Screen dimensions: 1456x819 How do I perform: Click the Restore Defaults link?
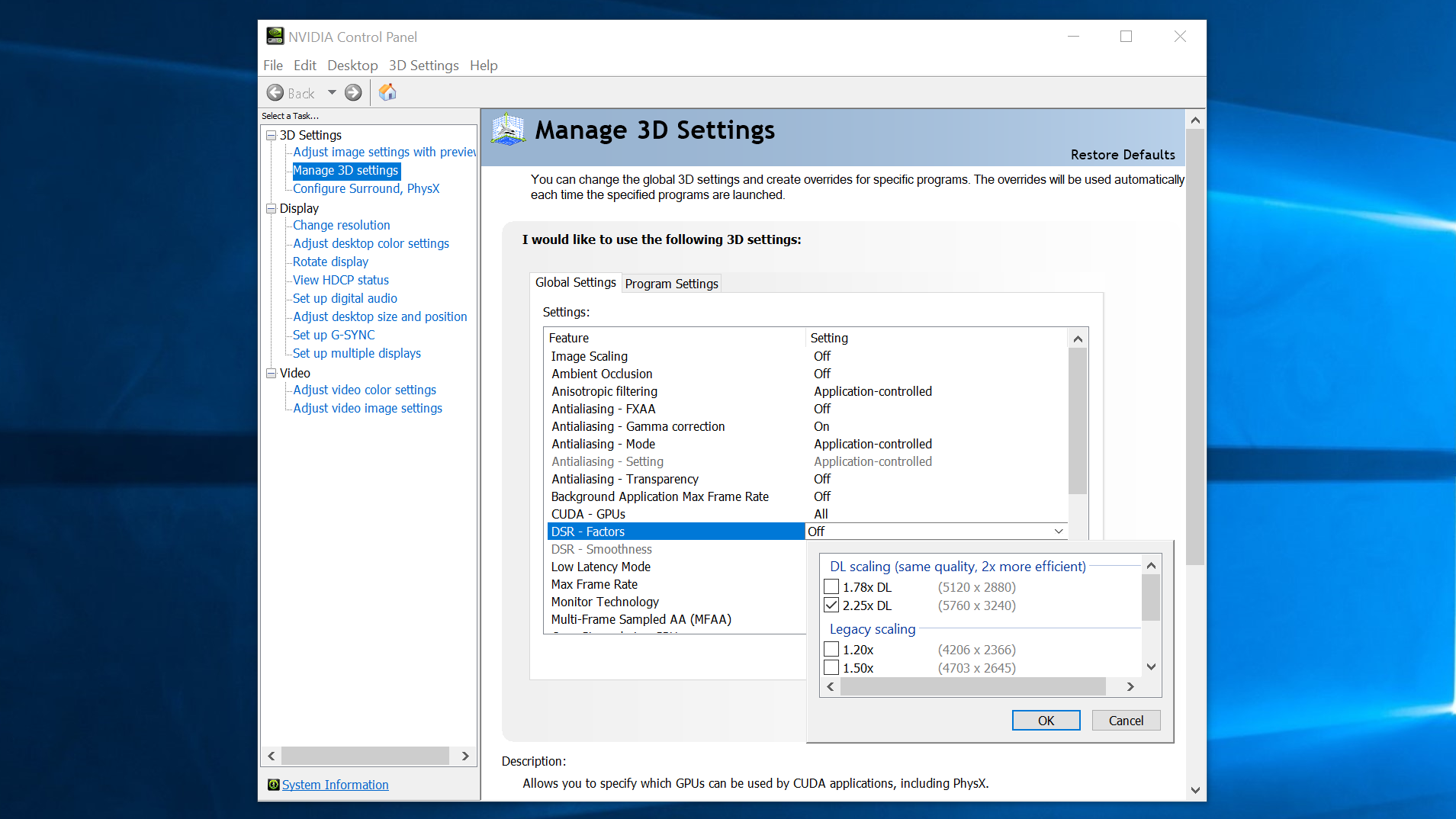(x=1122, y=155)
